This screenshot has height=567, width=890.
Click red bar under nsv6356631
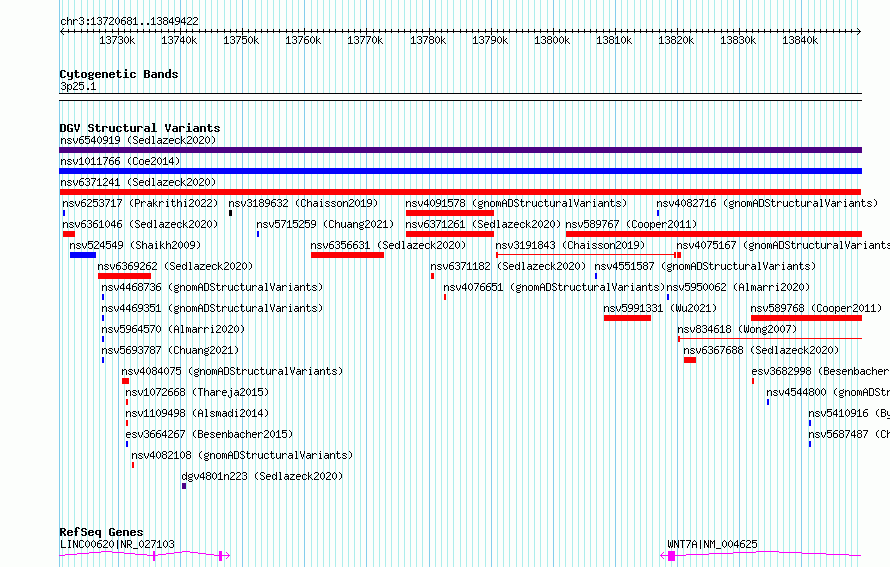347,255
